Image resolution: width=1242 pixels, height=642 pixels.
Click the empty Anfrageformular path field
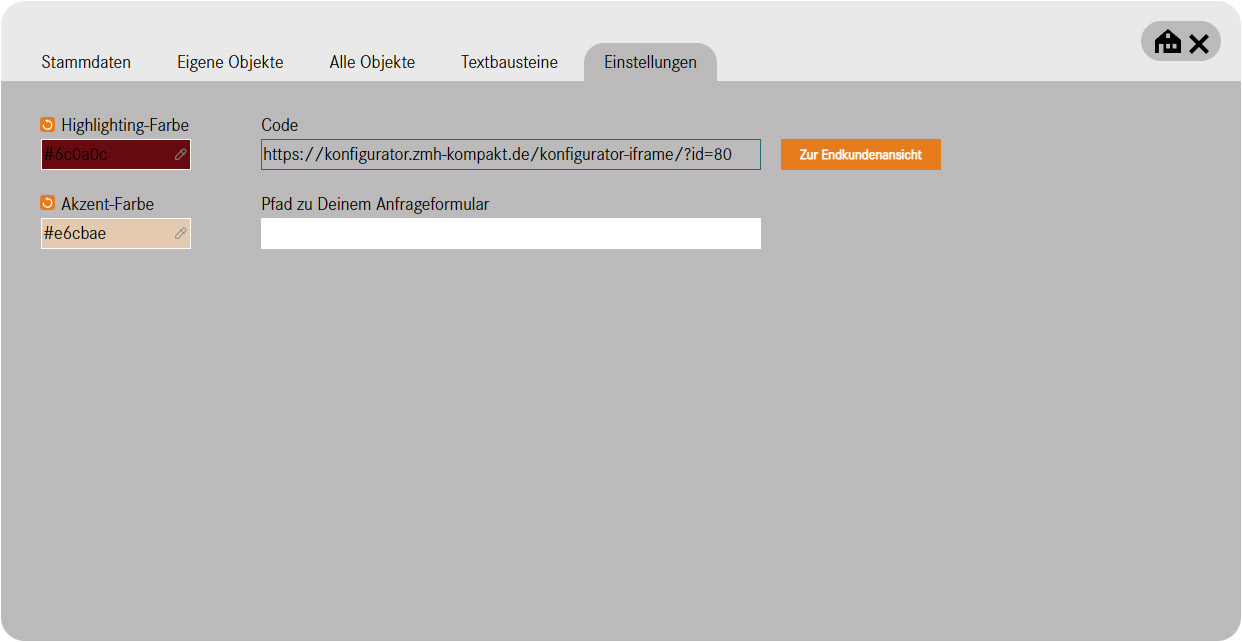click(511, 233)
